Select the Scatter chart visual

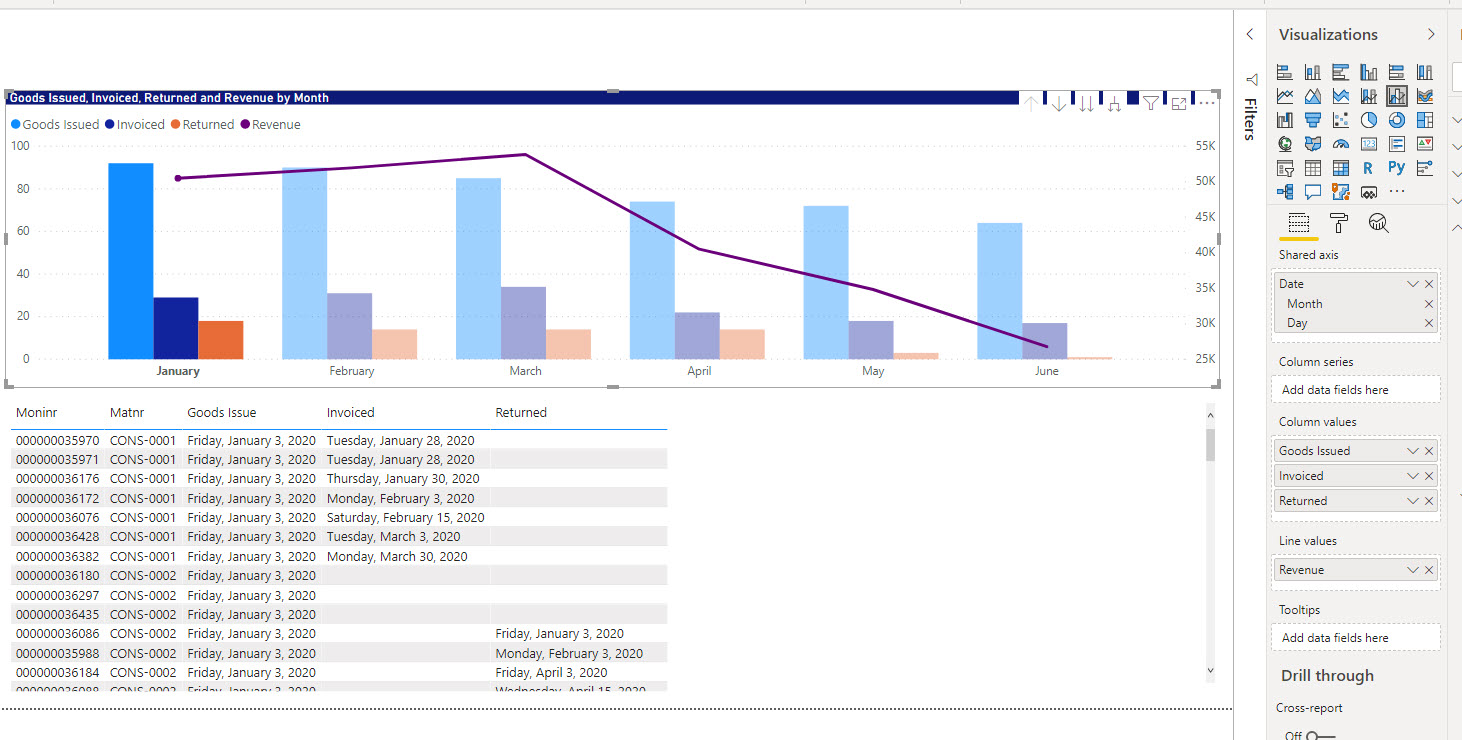(1341, 120)
